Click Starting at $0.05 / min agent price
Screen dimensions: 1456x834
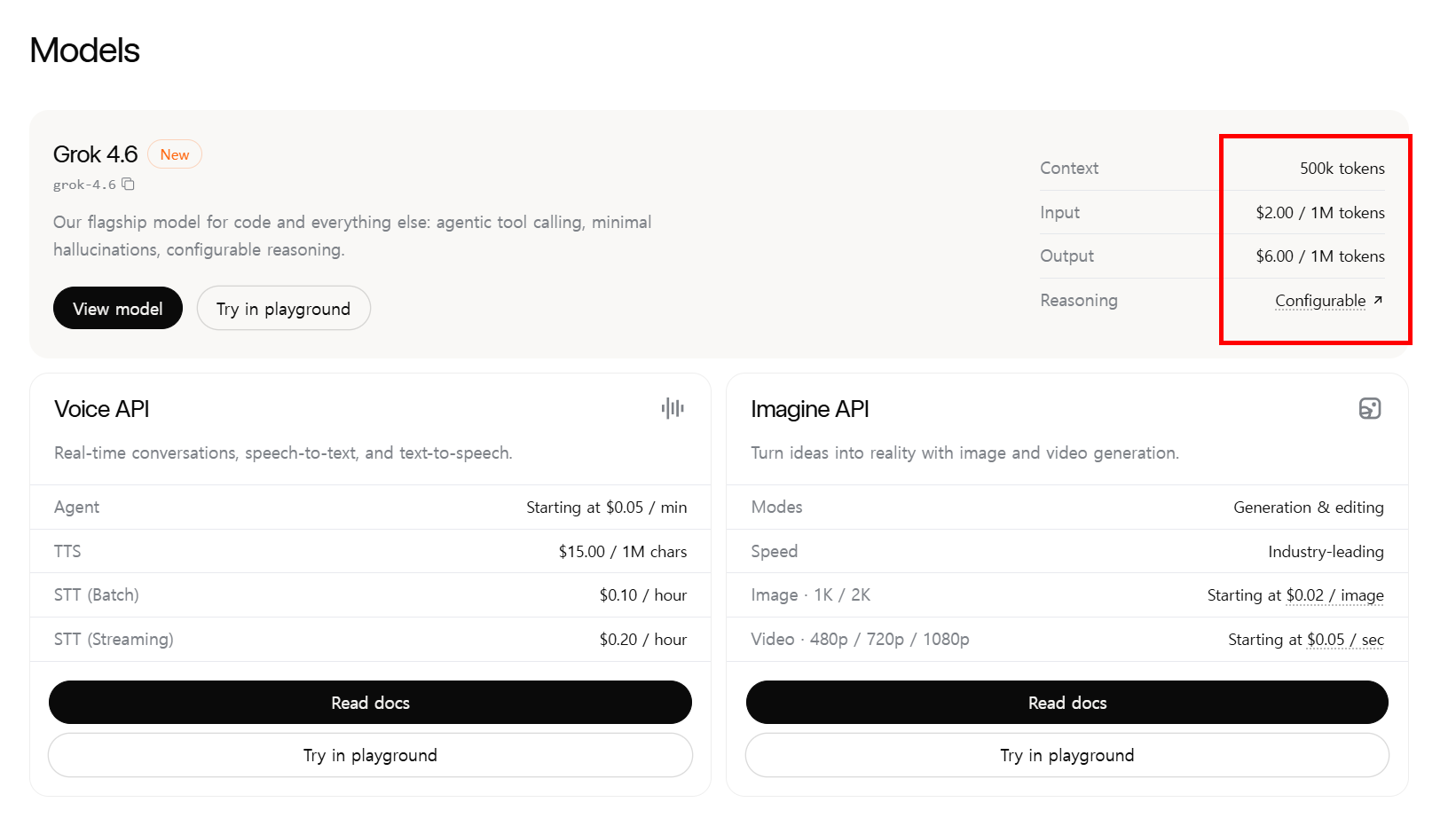coord(607,507)
